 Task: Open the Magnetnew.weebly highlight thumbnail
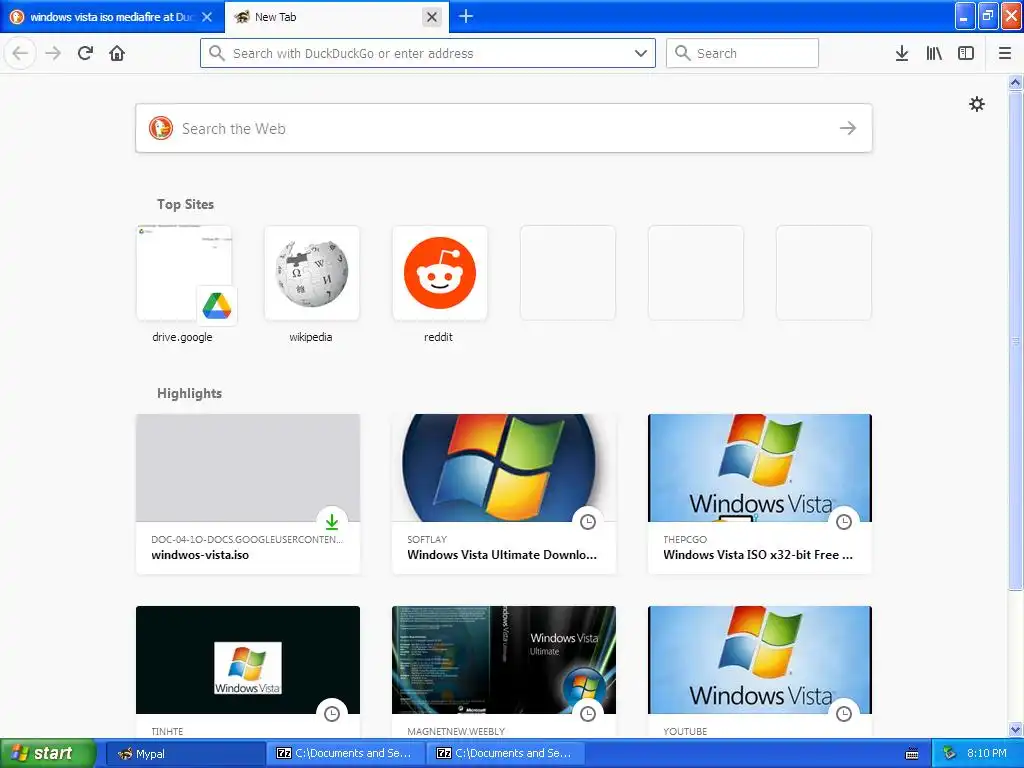point(504,660)
